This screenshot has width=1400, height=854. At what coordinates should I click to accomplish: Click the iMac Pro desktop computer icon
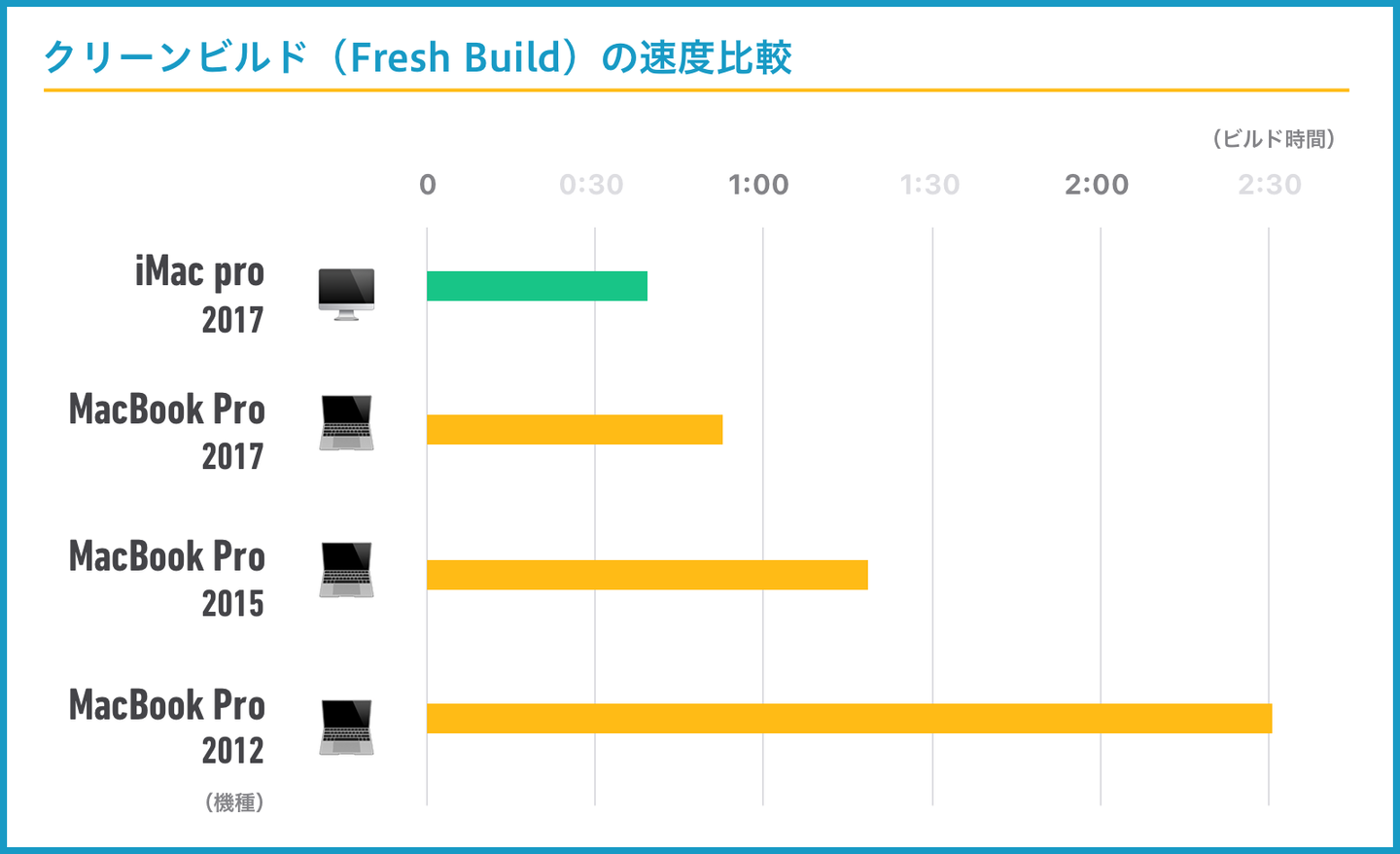(x=346, y=294)
